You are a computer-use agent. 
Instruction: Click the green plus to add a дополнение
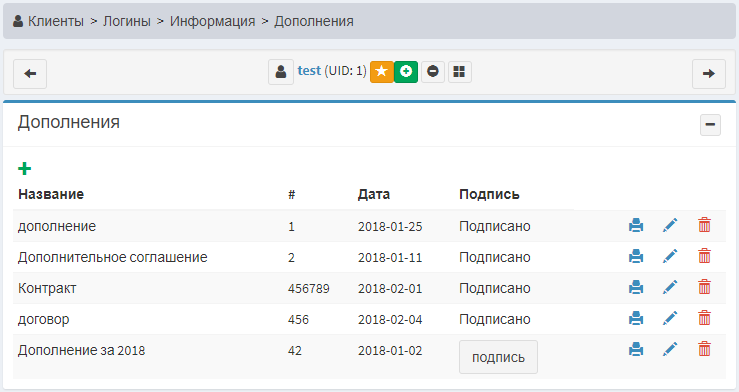pyautogui.click(x=25, y=168)
